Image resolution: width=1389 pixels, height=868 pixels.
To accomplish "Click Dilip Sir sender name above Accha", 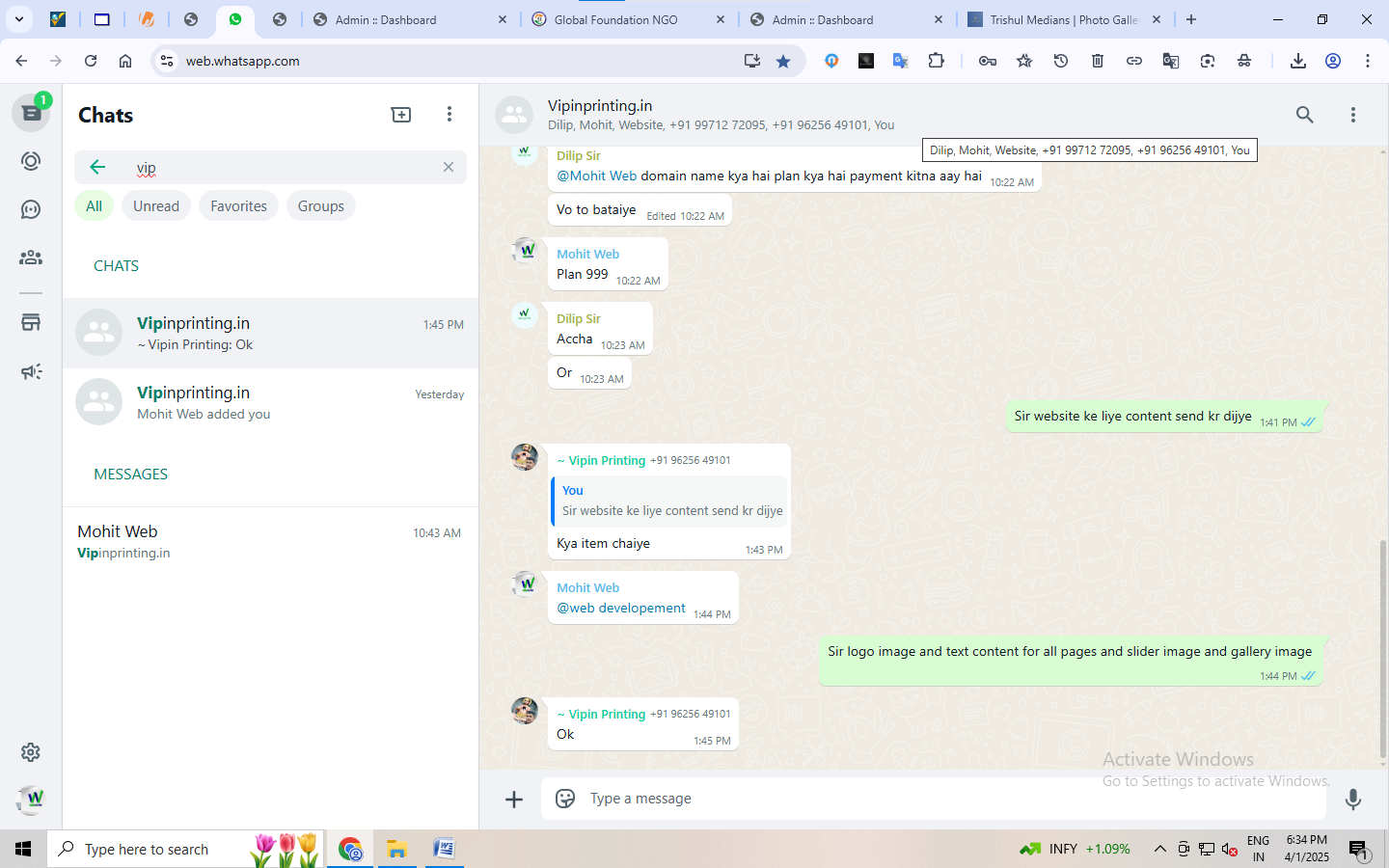I will 579,318.
